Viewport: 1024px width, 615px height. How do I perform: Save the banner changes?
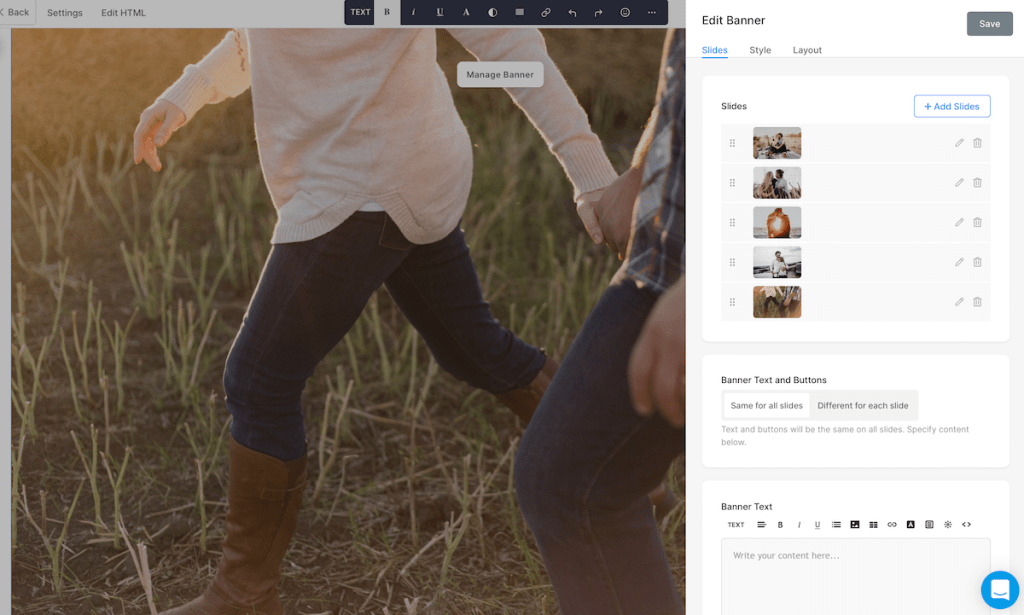point(989,24)
